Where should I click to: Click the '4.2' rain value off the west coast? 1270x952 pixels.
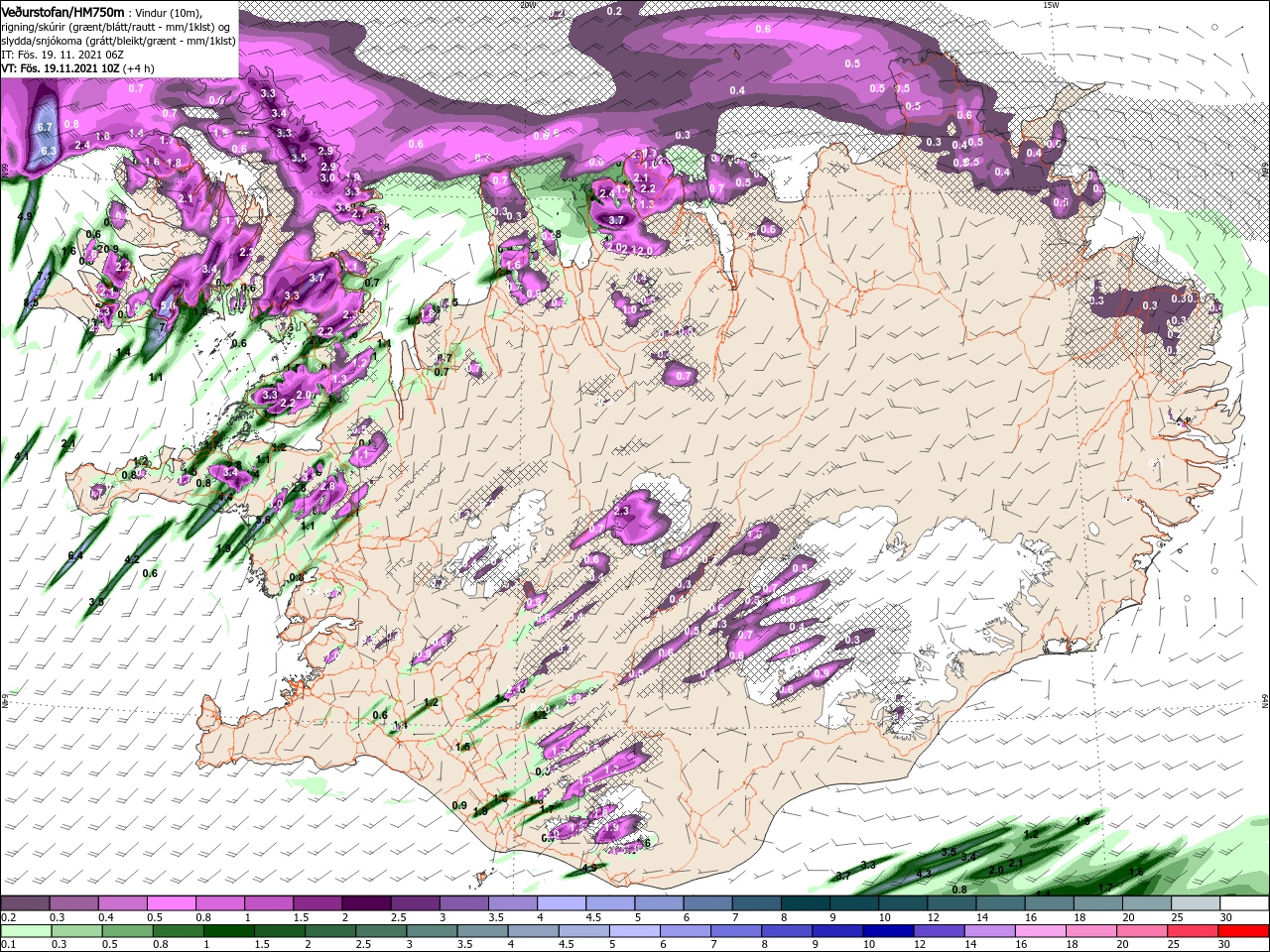click(131, 560)
